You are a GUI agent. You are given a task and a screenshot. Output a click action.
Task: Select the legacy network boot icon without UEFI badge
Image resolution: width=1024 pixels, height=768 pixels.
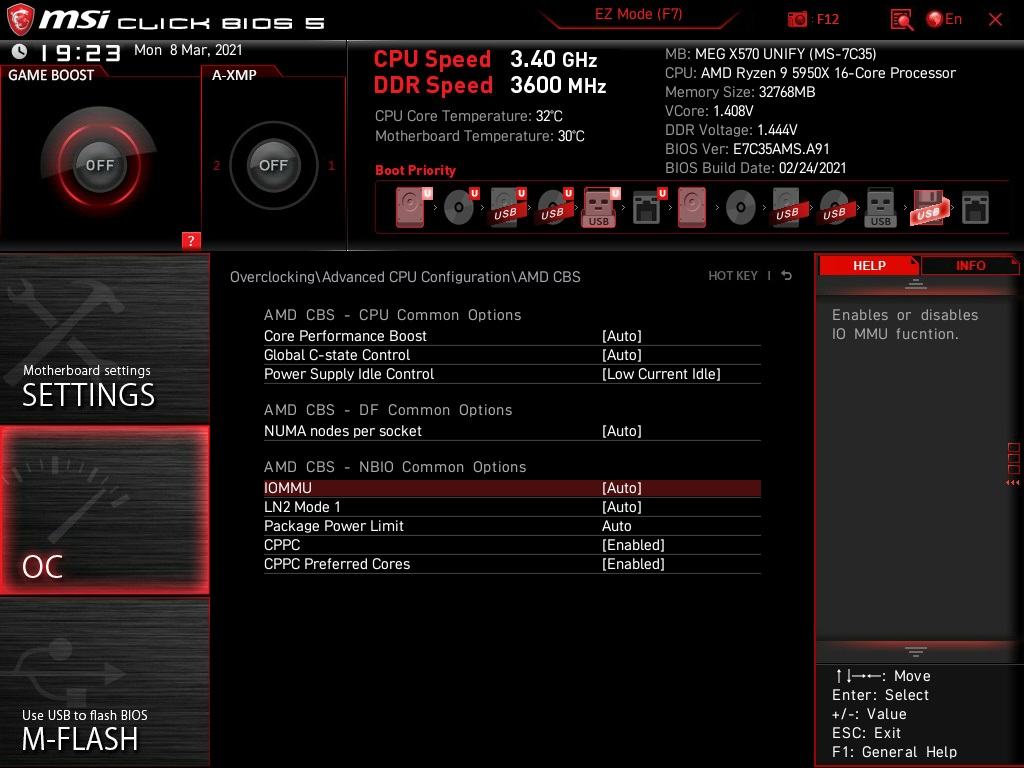coord(975,208)
